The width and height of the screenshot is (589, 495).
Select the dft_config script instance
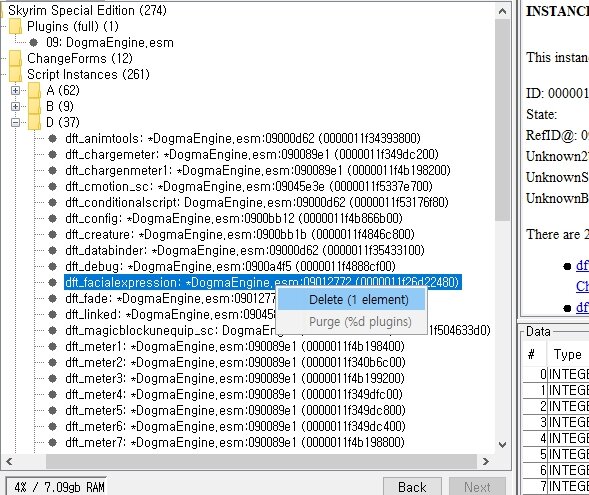(x=234, y=218)
